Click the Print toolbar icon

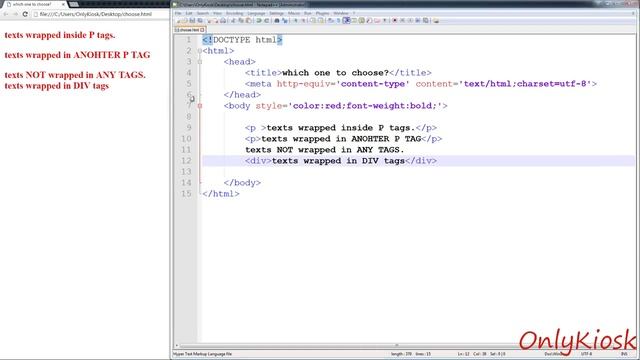click(223, 20)
